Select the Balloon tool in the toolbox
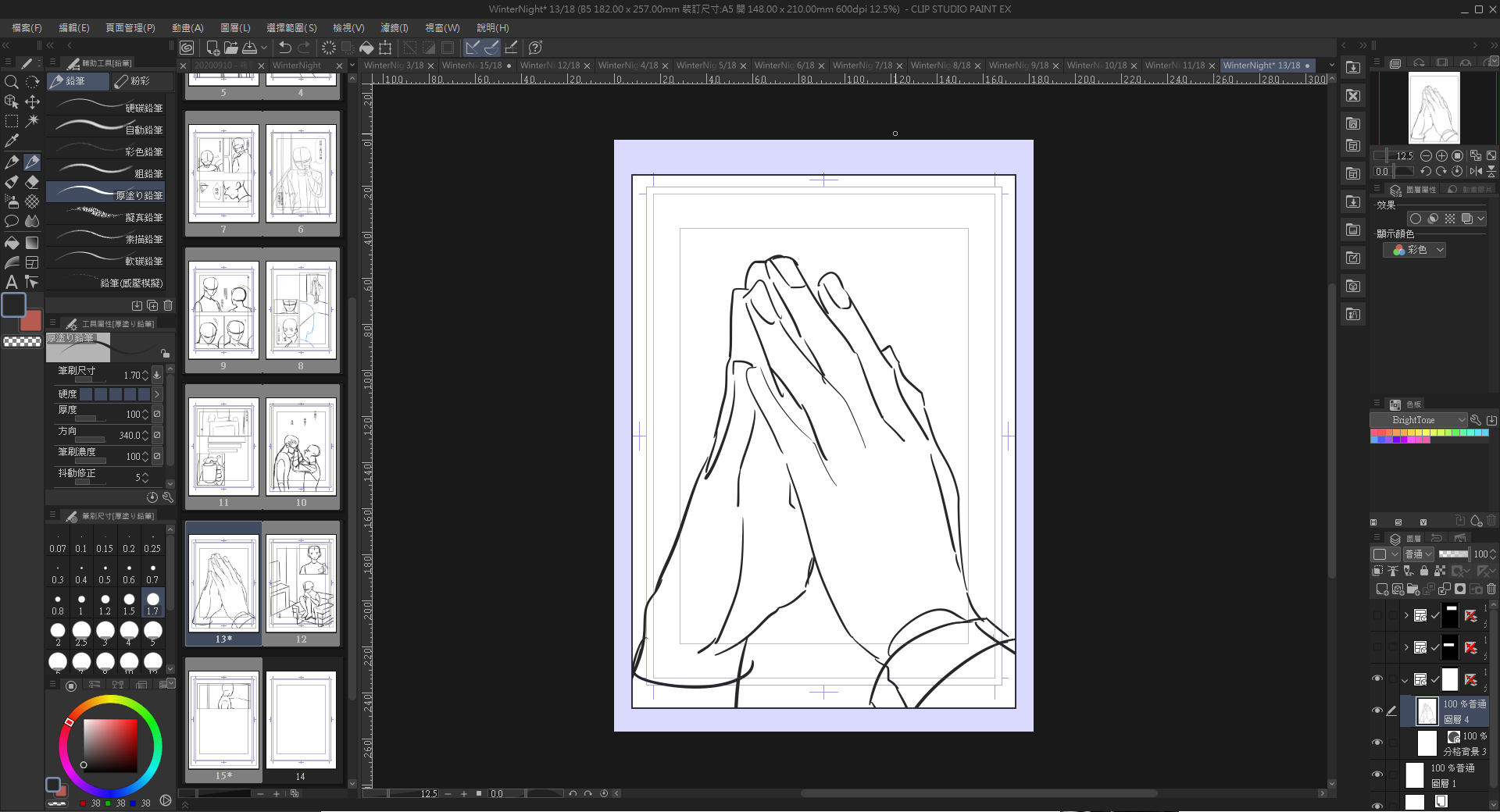 [x=12, y=222]
